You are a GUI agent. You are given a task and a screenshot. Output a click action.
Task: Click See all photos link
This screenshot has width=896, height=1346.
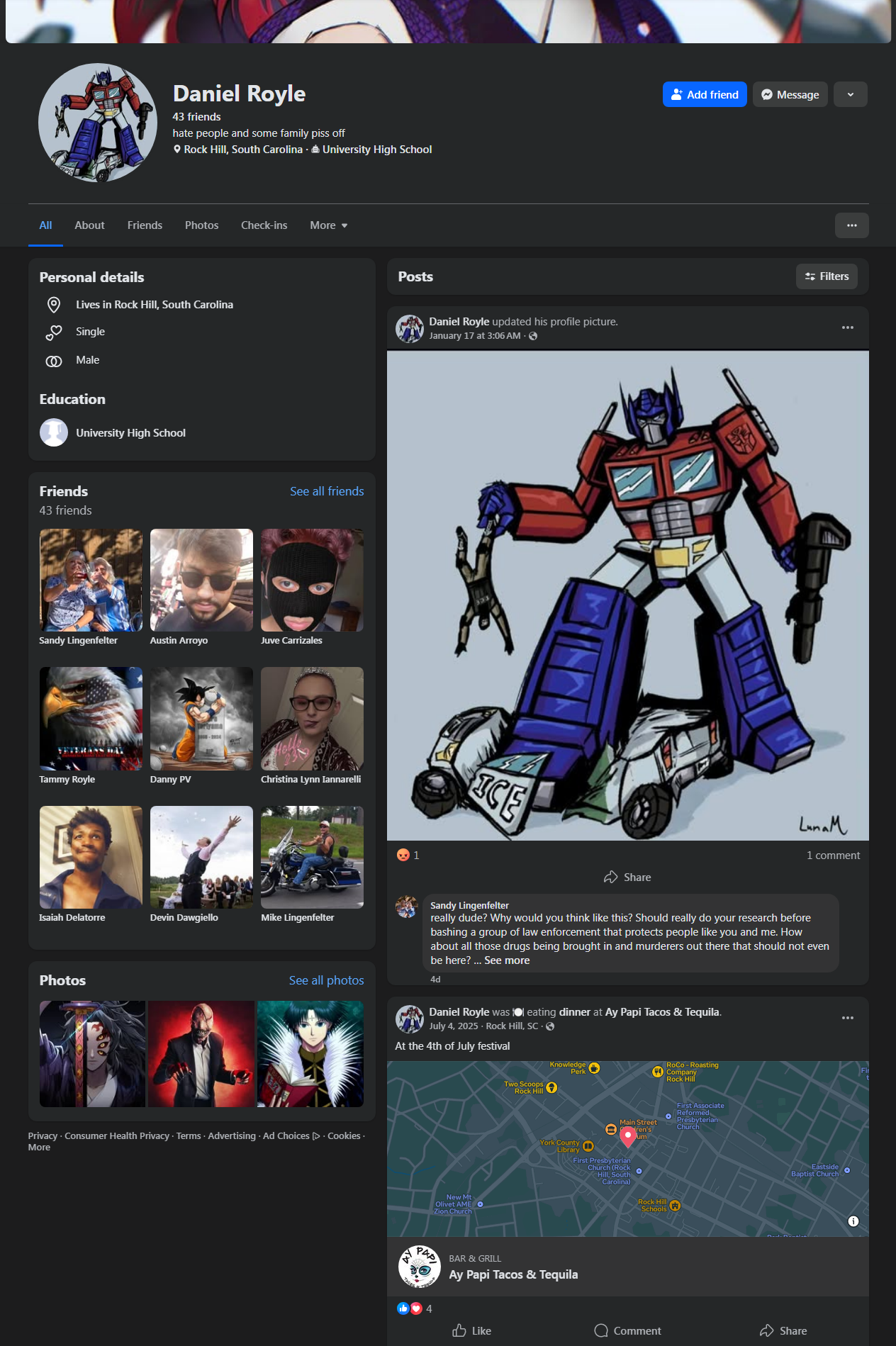(326, 980)
